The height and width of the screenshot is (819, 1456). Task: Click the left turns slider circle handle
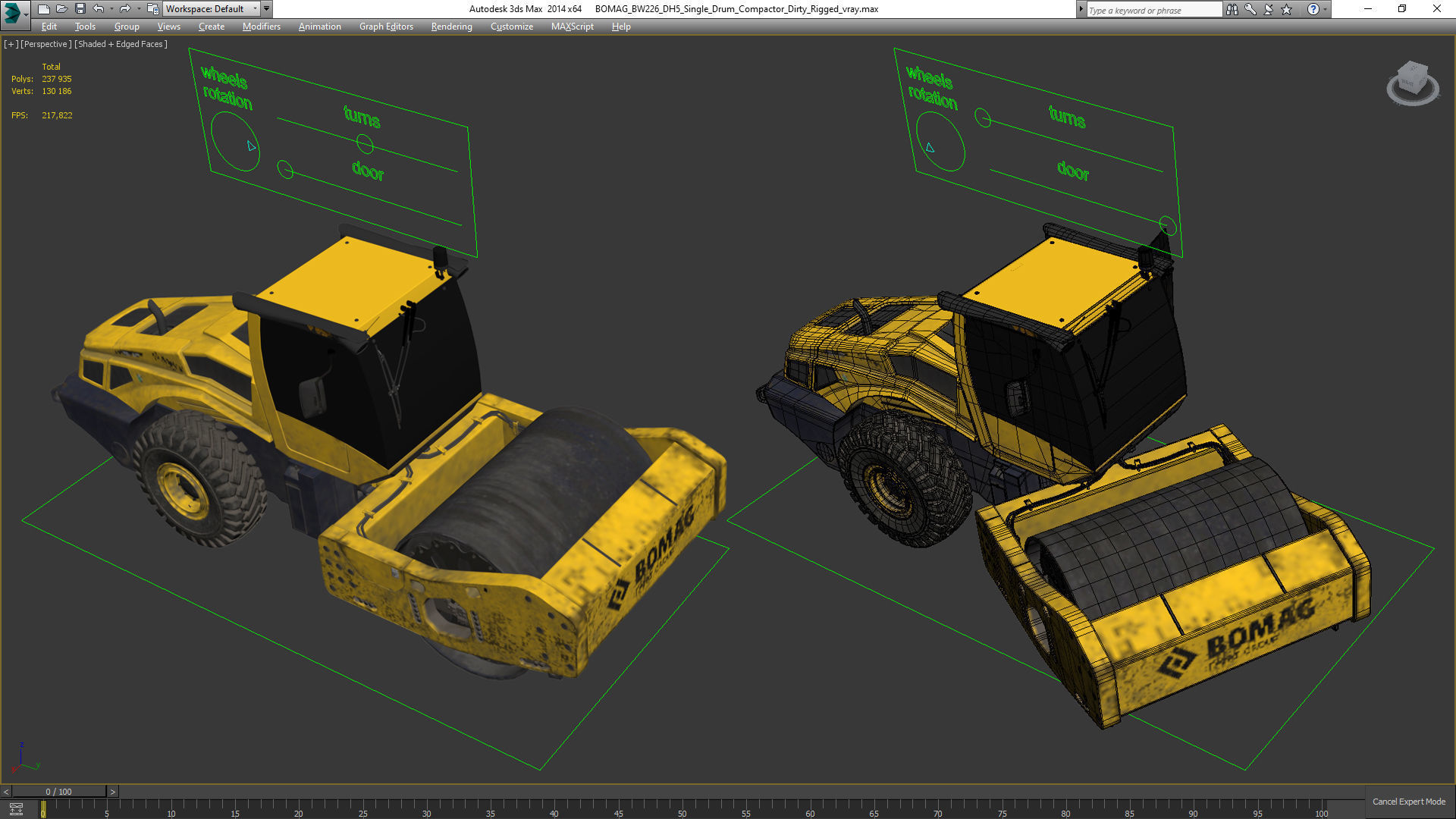365,143
